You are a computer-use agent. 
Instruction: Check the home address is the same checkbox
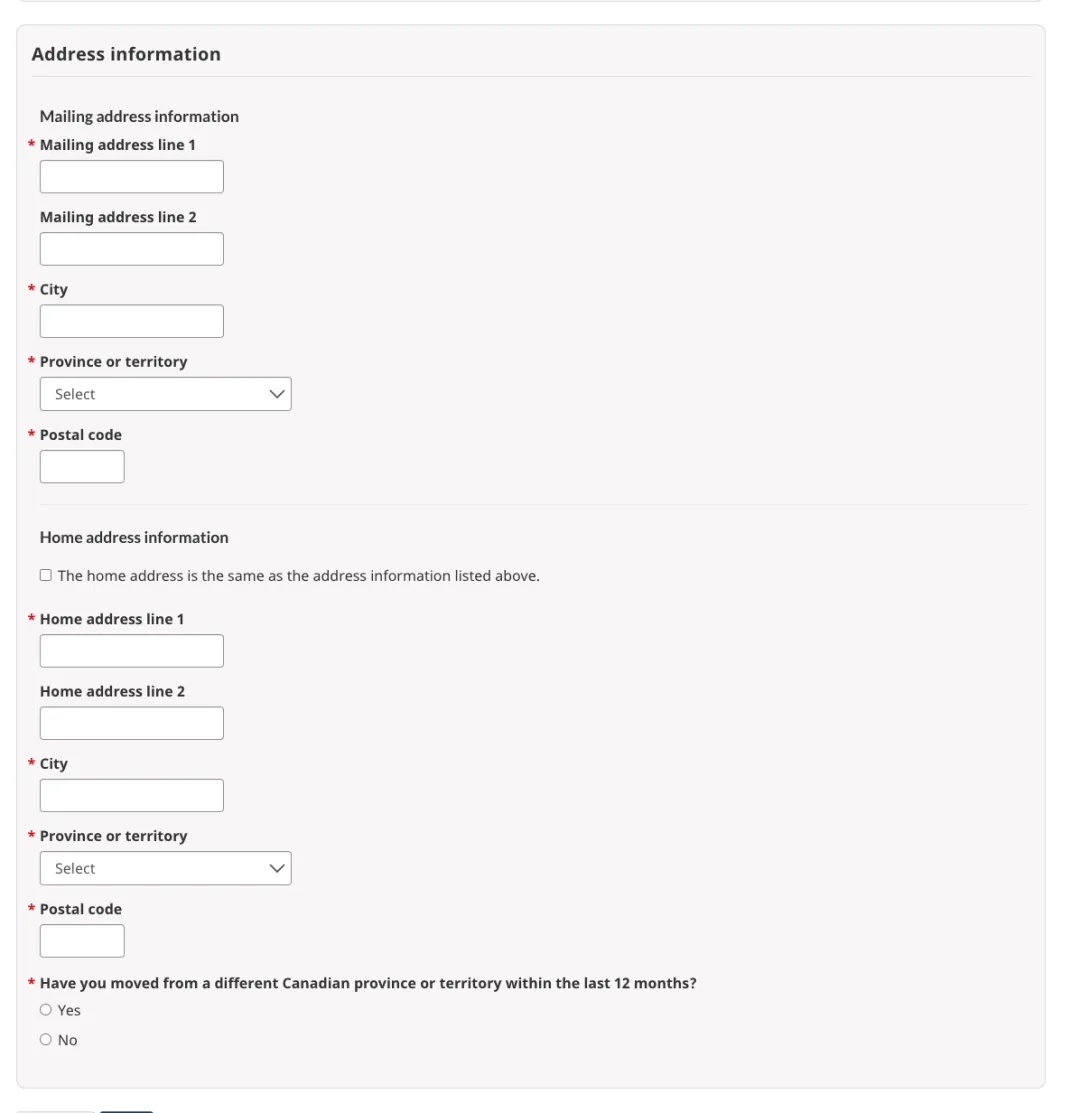point(46,576)
